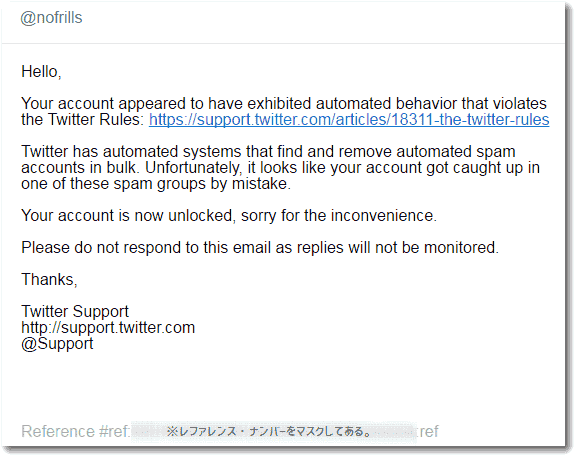
Task: Click the trailing ':ref' text after mask
Action: pyautogui.click(x=428, y=432)
